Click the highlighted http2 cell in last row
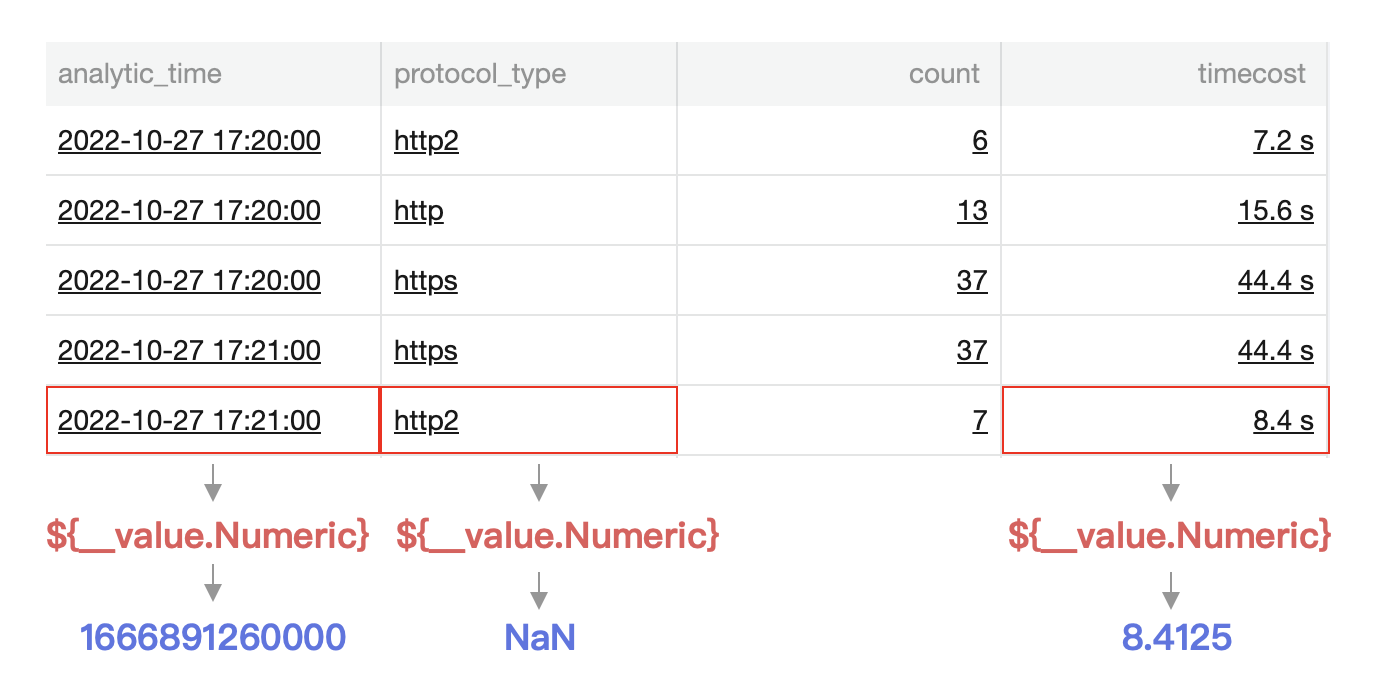This screenshot has width=1374, height=698. point(426,421)
